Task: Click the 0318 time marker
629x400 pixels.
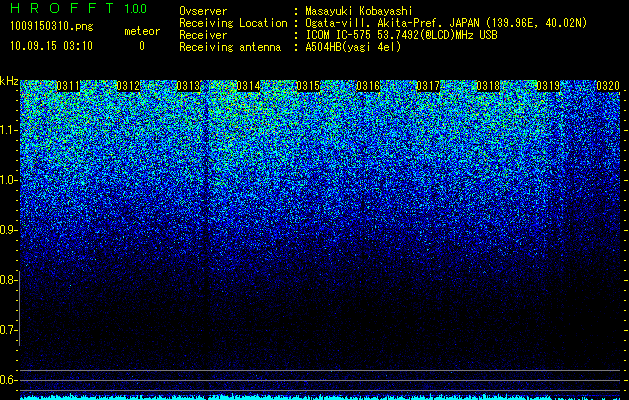Action: (x=488, y=86)
